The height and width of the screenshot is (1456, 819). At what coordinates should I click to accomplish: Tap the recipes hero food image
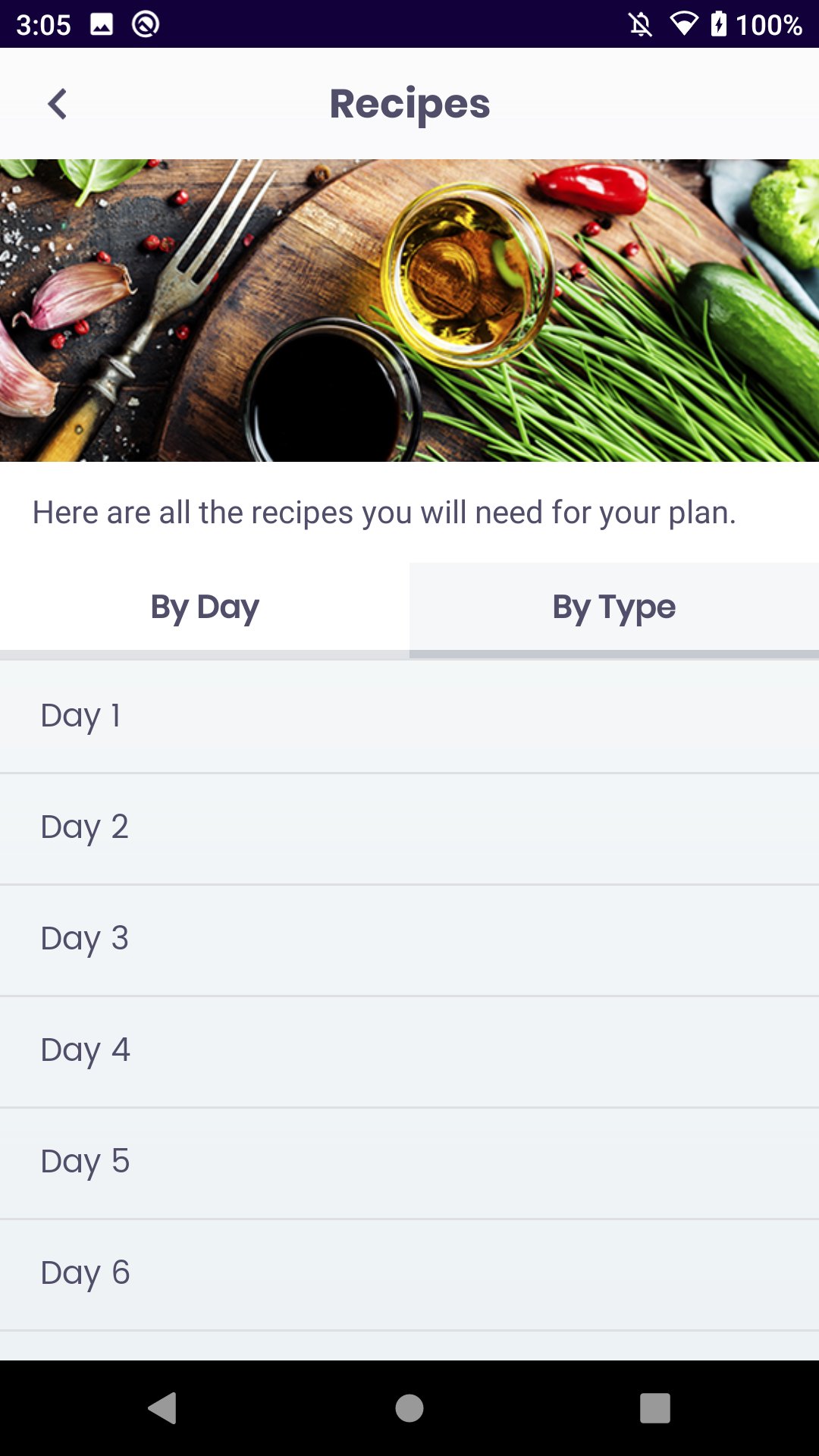click(x=409, y=310)
